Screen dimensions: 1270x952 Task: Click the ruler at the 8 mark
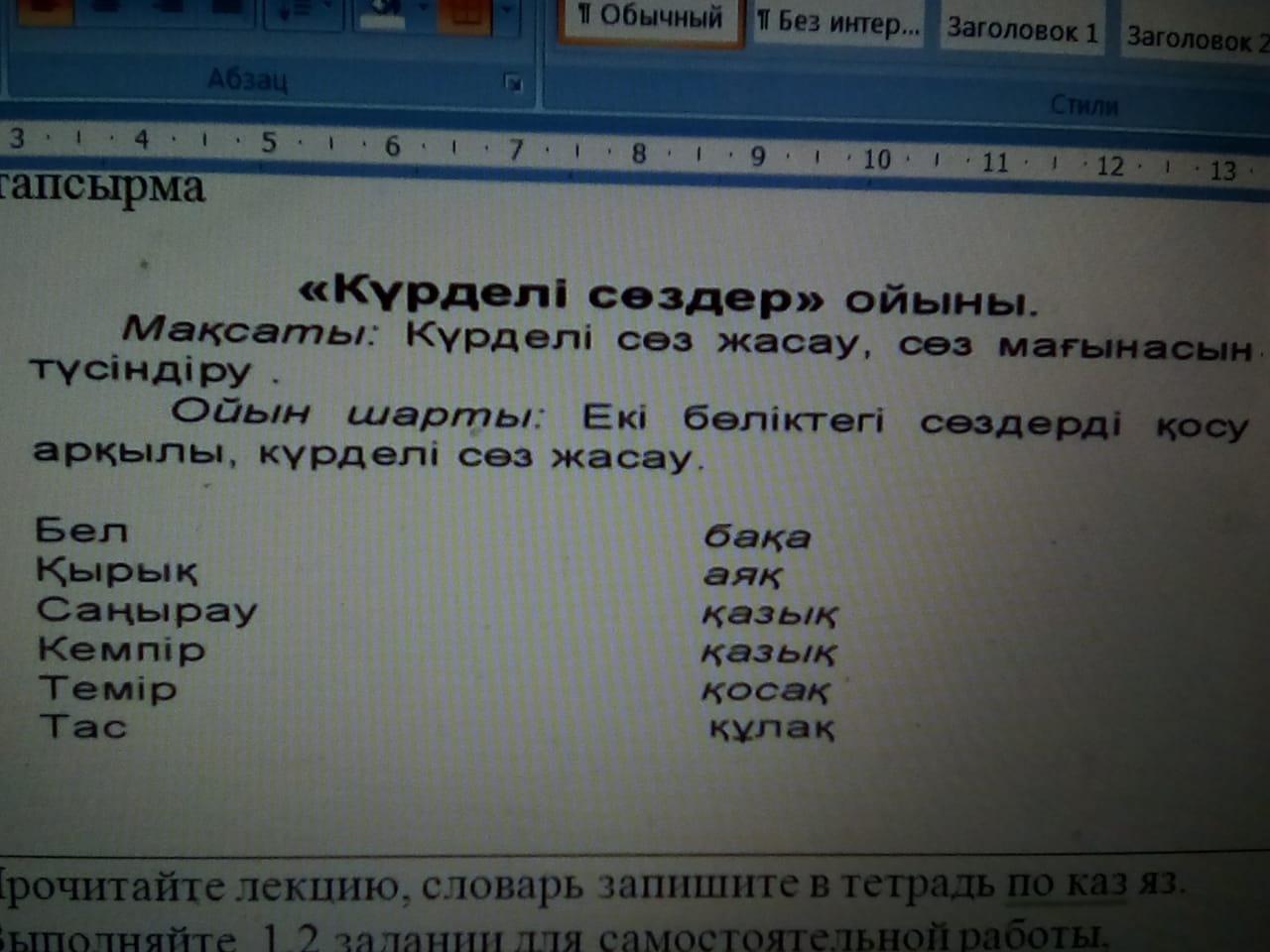point(639,154)
